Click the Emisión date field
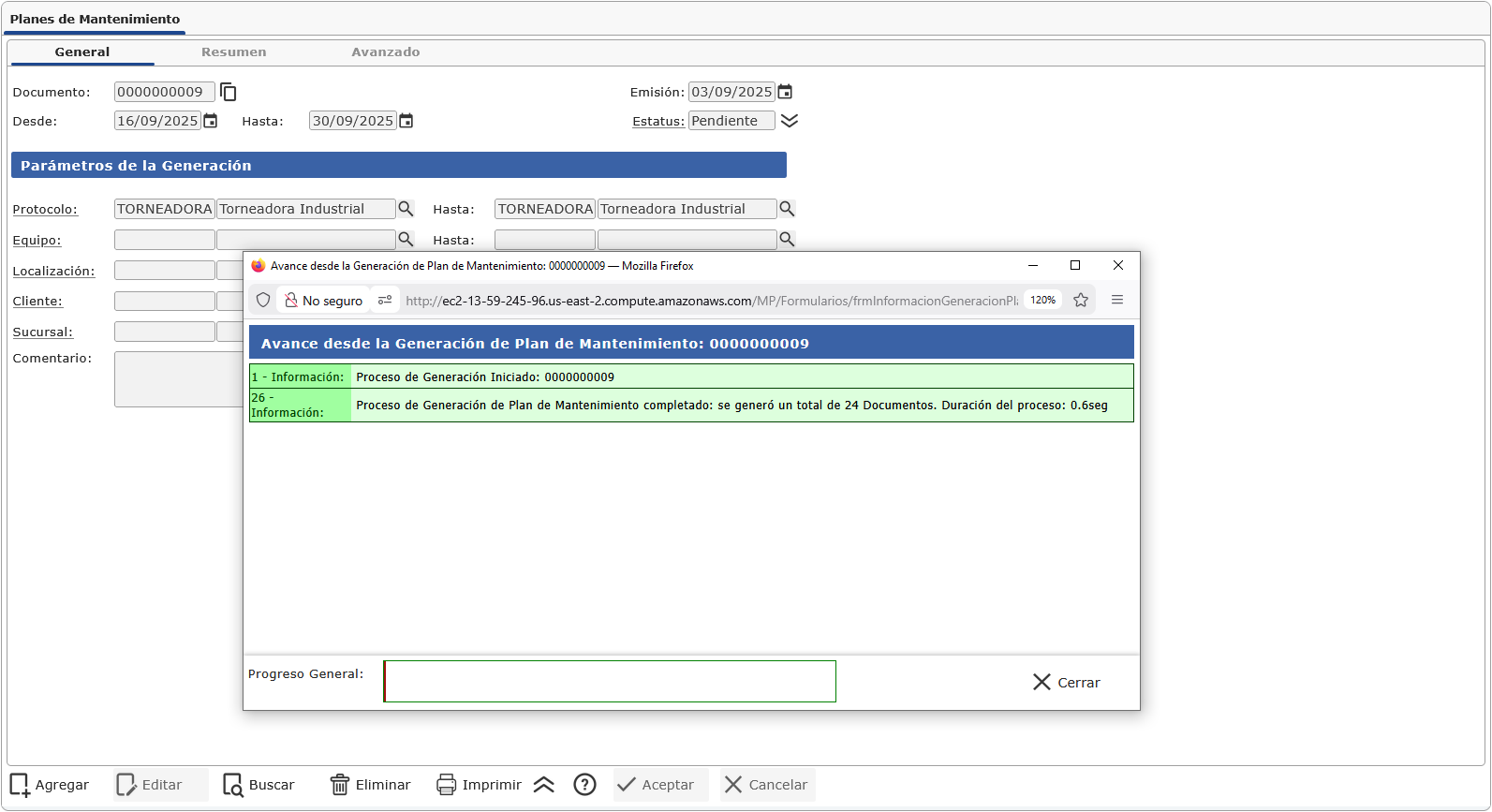 pyautogui.click(x=731, y=92)
